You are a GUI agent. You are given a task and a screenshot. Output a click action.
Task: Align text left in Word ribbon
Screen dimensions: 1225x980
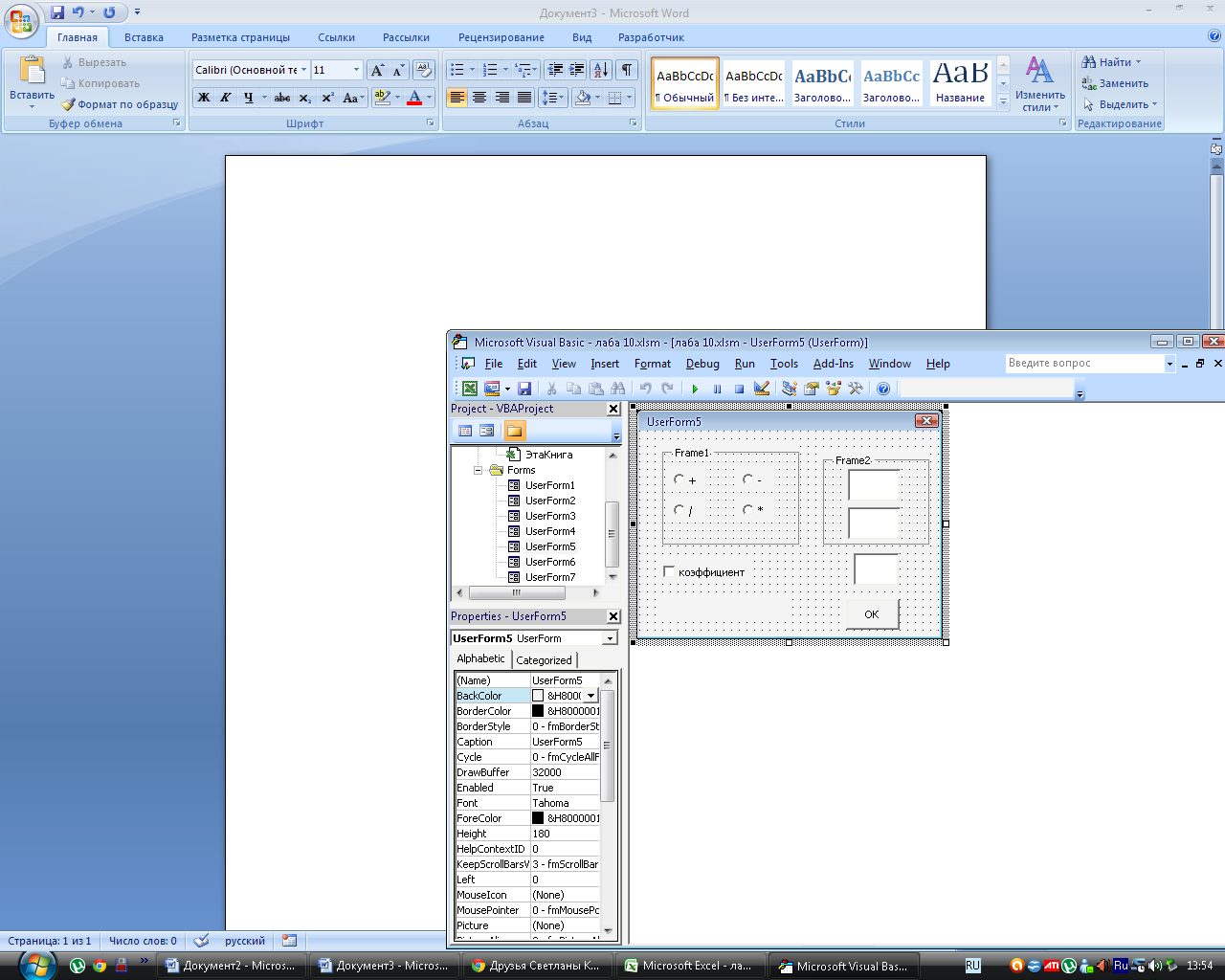(457, 98)
